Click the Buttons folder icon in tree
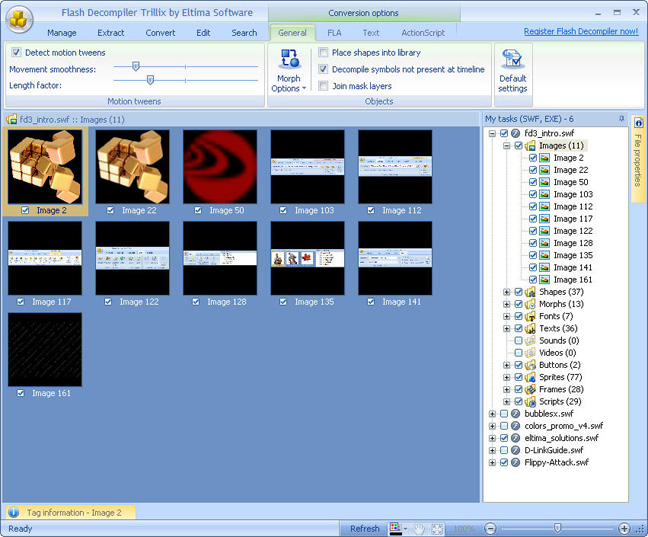 pos(530,365)
